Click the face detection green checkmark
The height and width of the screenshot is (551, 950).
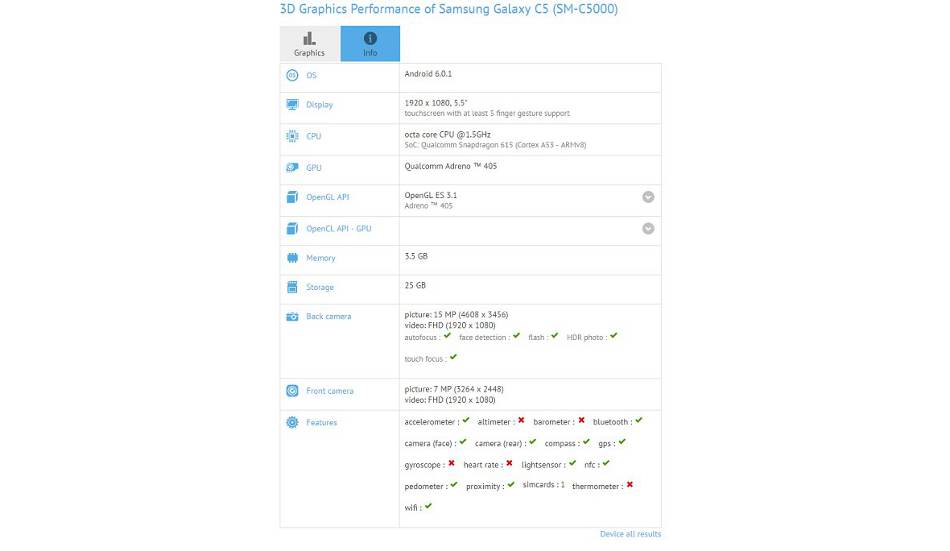point(516,335)
